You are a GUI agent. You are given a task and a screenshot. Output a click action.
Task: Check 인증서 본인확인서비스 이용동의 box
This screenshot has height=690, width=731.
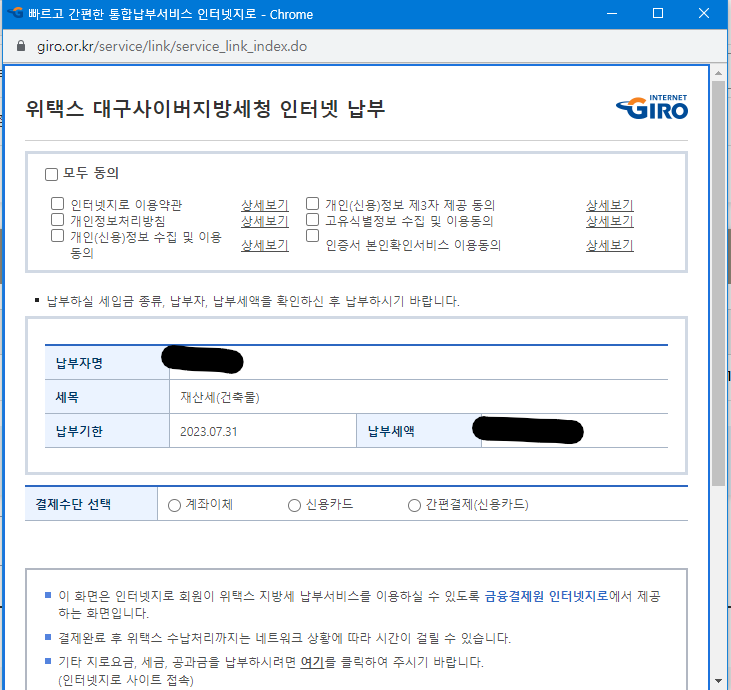312,235
